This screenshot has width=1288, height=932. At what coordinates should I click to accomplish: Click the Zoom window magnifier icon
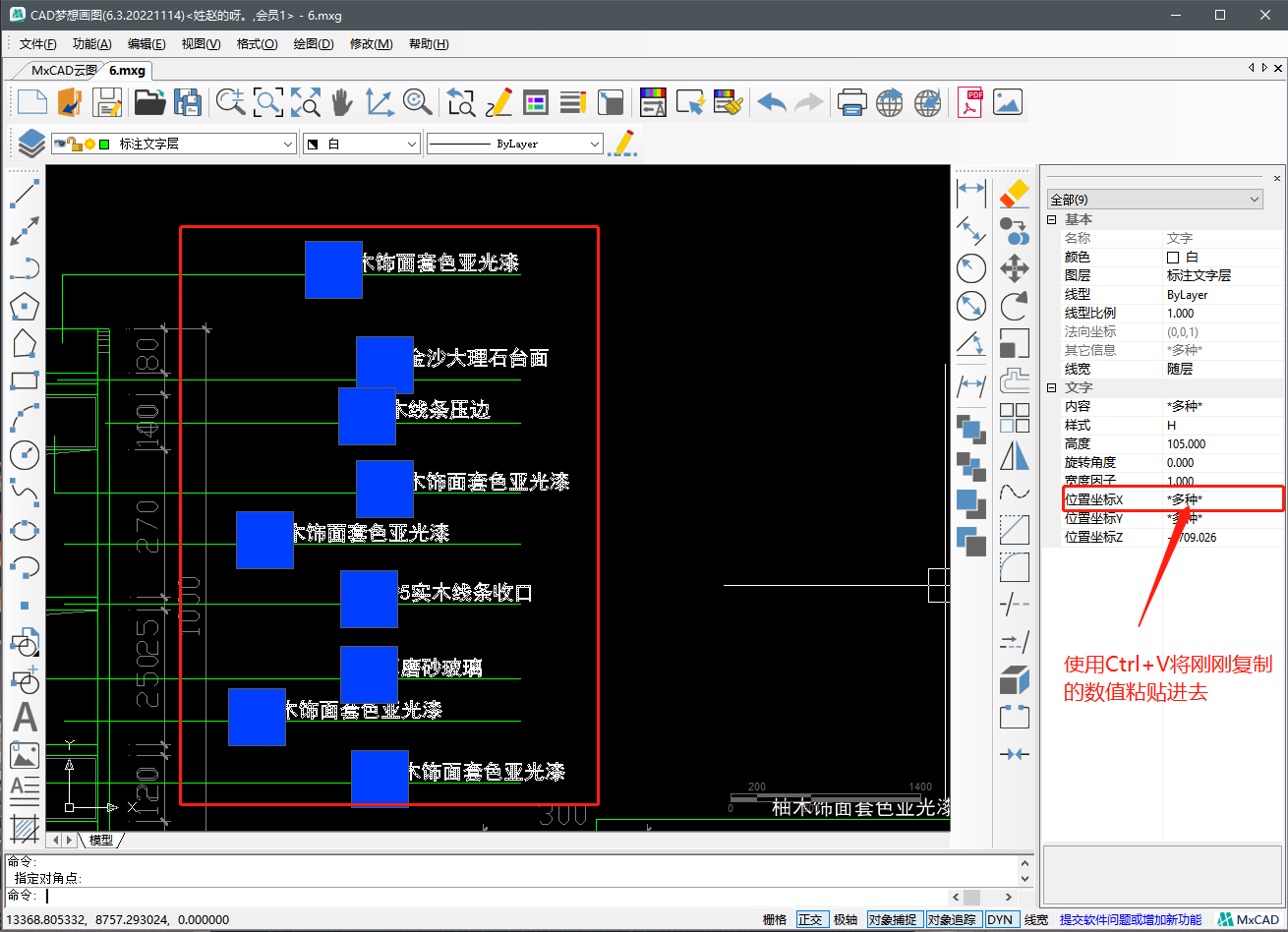tap(267, 102)
